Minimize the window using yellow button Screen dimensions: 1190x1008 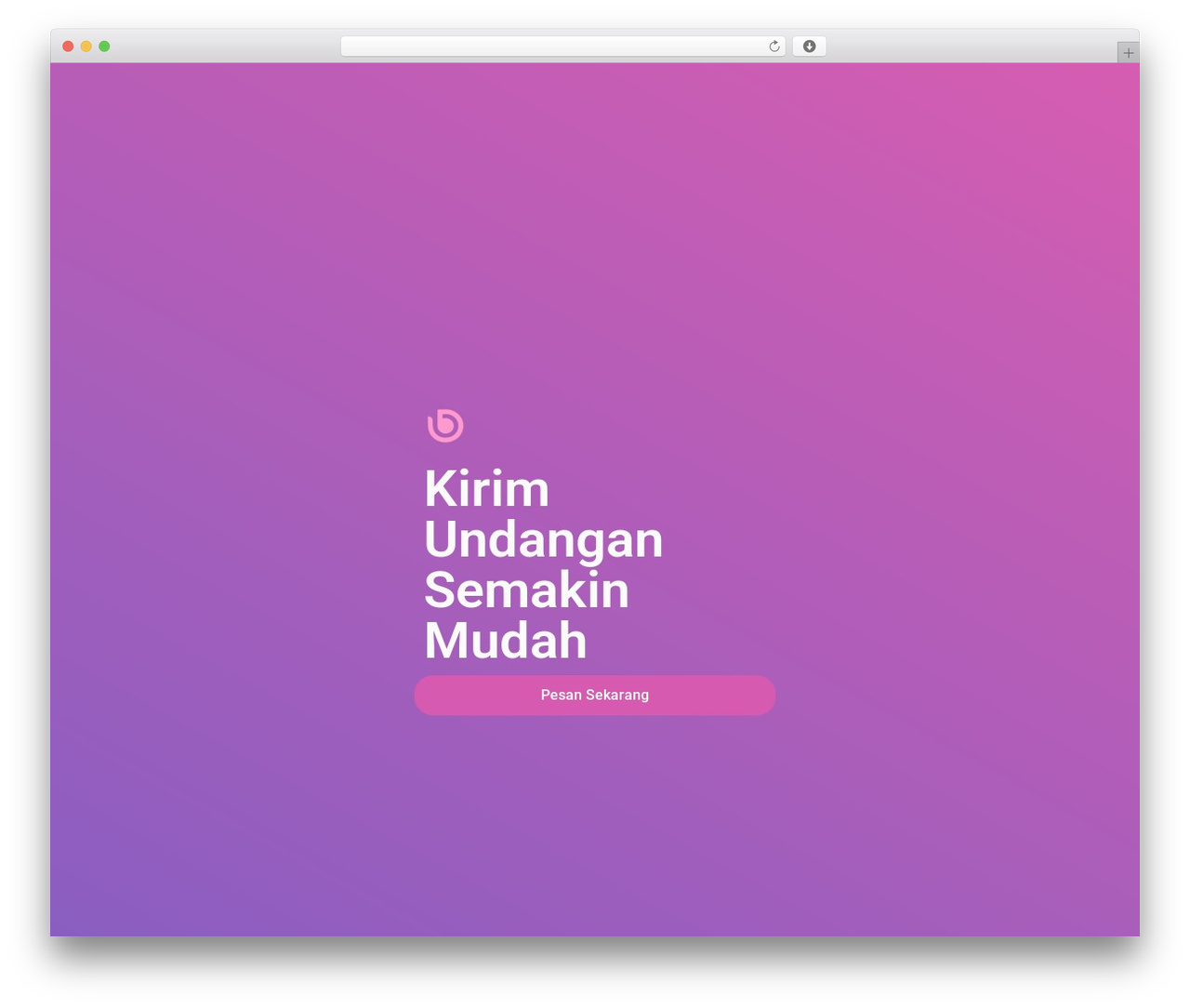(86, 46)
